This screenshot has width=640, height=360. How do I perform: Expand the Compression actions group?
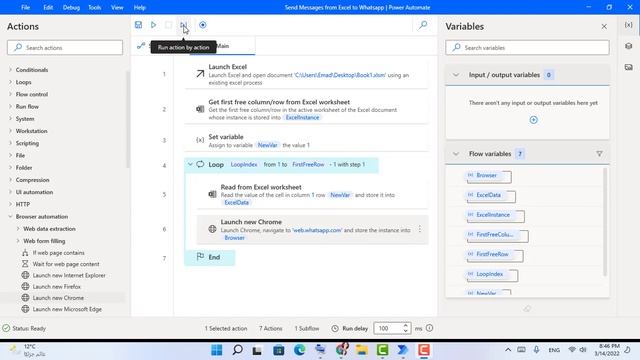tap(11, 180)
